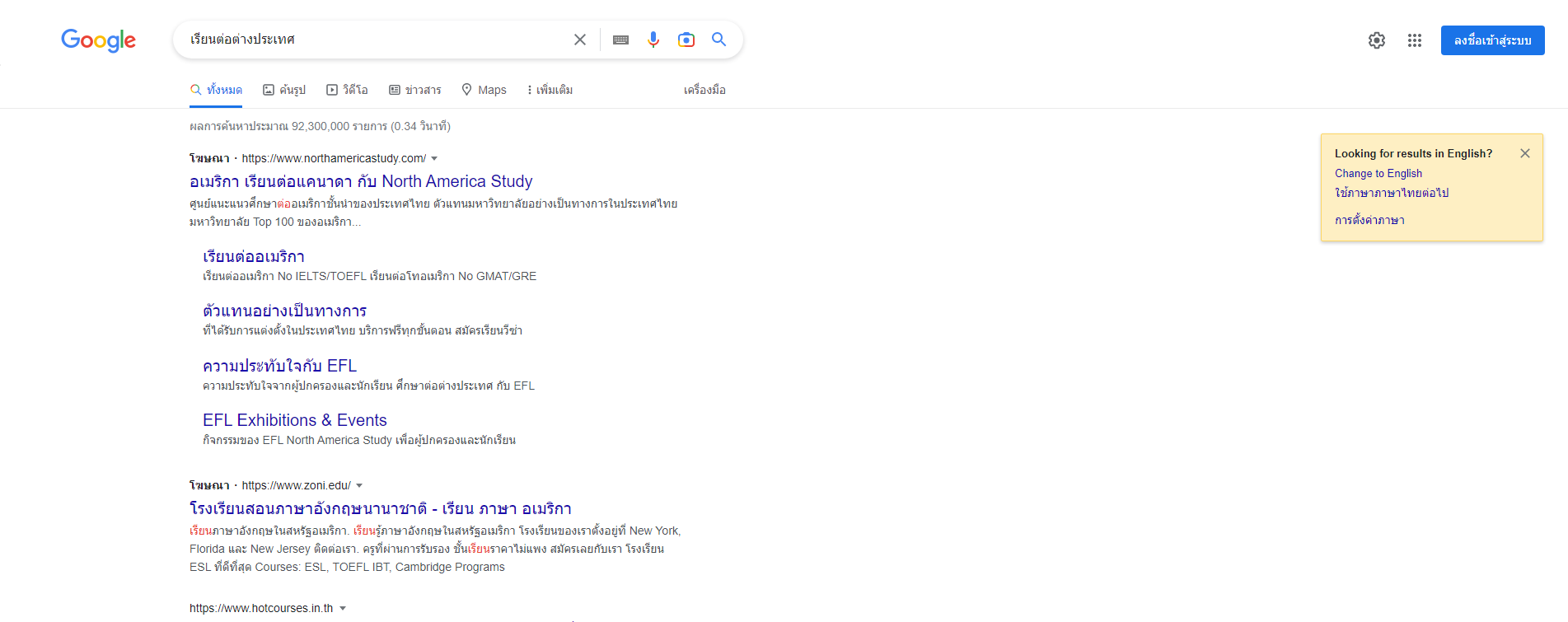Open the เรียนต่ออเมริกา sitelink
This screenshot has height=622, width=1568.
(254, 257)
